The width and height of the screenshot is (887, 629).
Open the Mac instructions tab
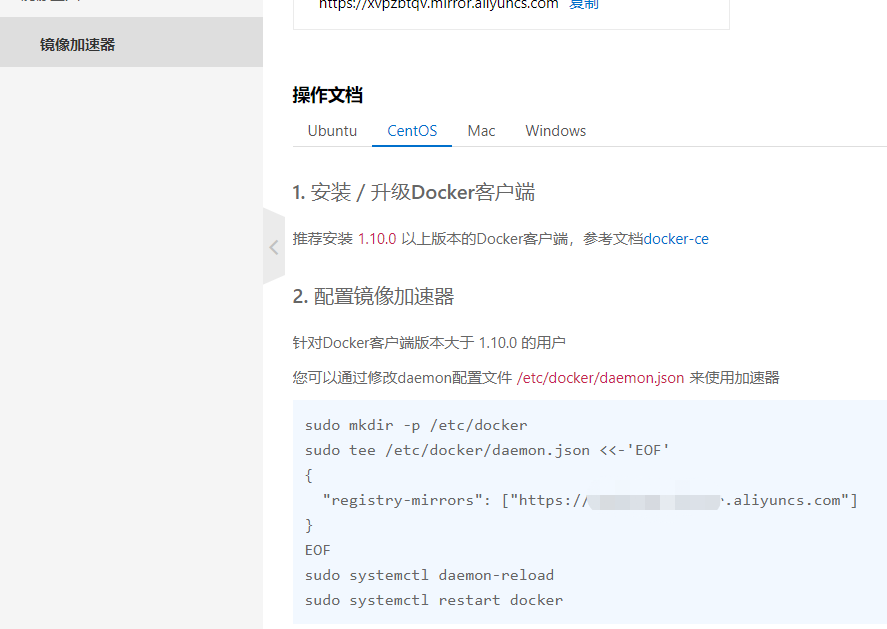481,131
